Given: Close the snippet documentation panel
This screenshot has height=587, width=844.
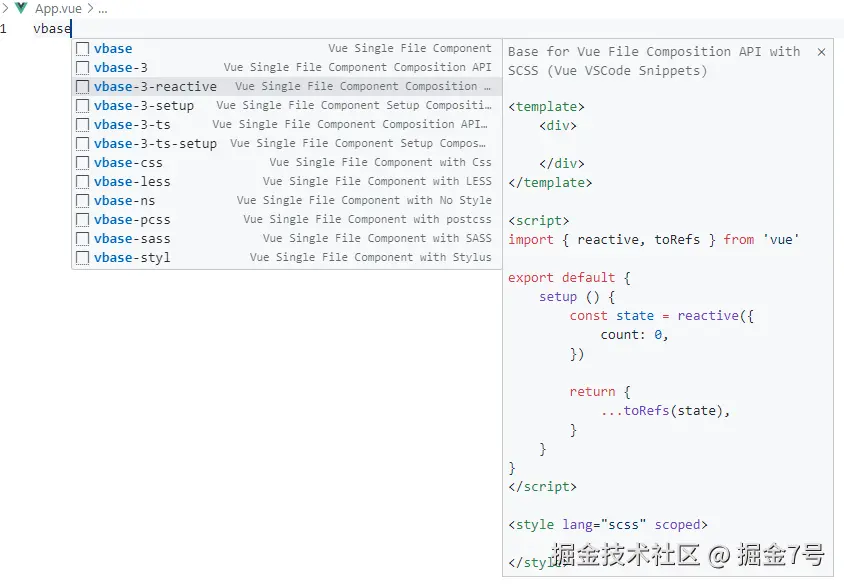Looking at the screenshot, I should tap(821, 52).
